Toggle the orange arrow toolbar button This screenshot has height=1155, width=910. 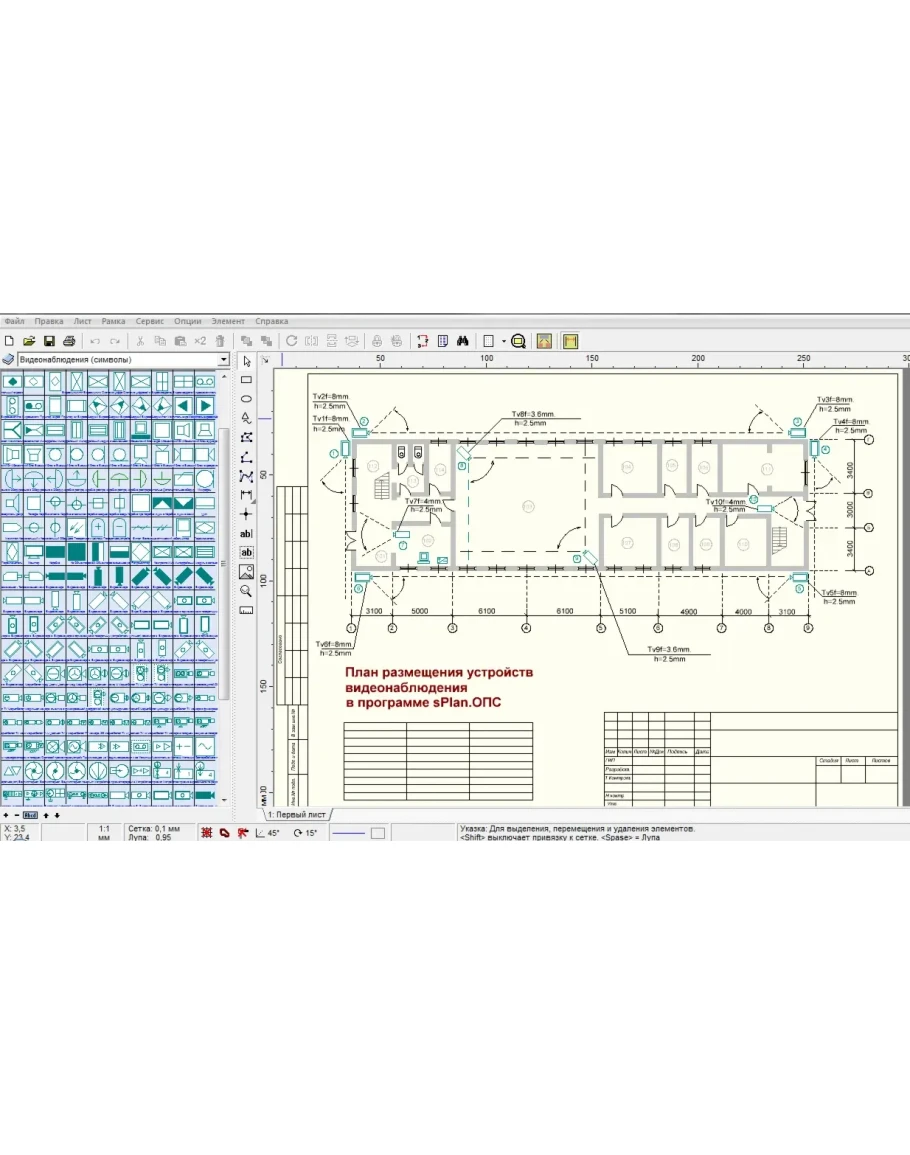545,341
